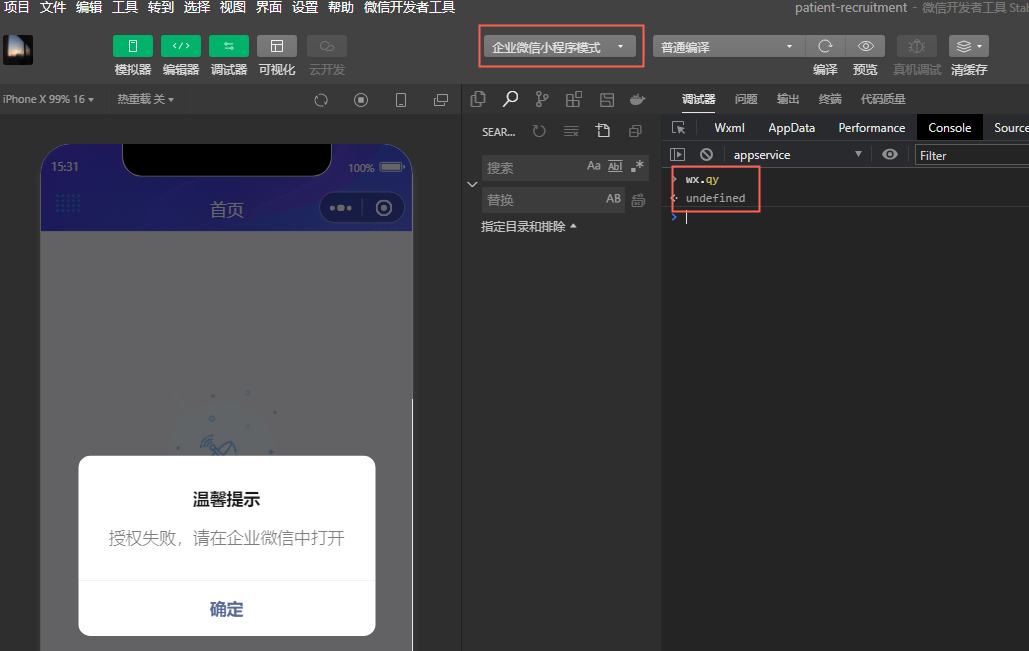Open the appservice context dropdown

pyautogui.click(x=797, y=155)
